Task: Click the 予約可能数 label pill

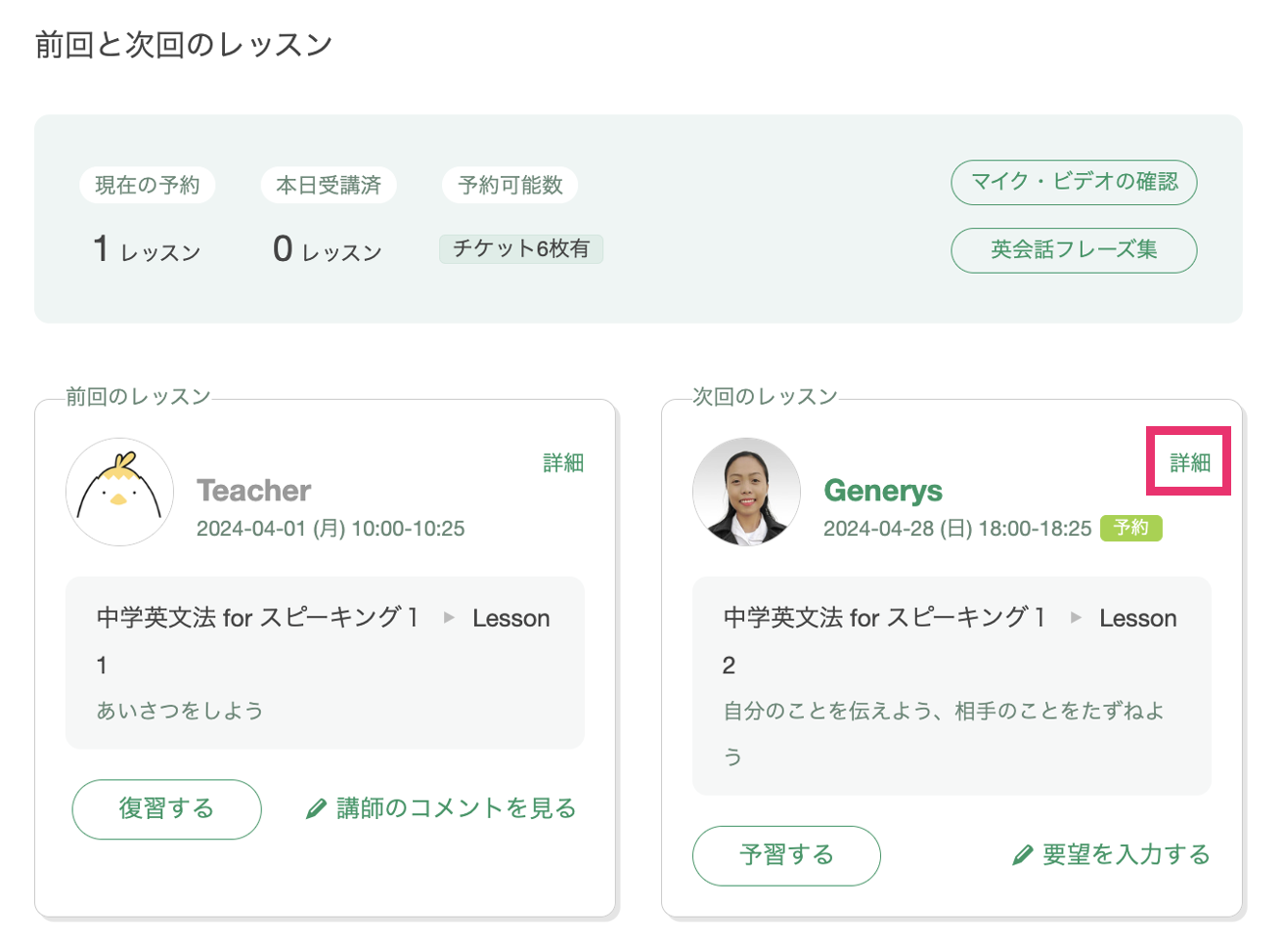Action: tap(510, 185)
